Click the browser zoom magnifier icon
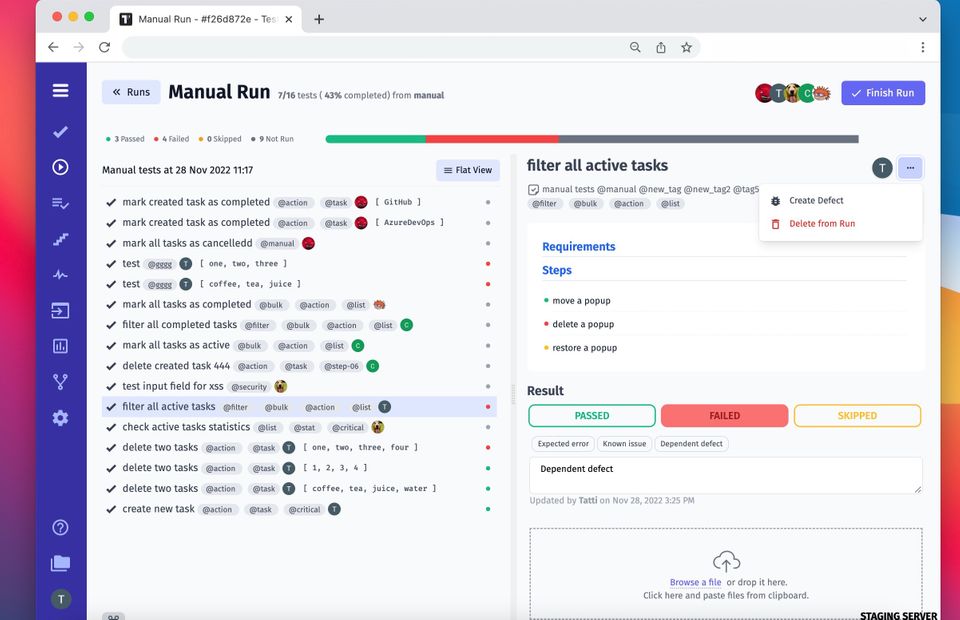This screenshot has height=620, width=960. 635,47
